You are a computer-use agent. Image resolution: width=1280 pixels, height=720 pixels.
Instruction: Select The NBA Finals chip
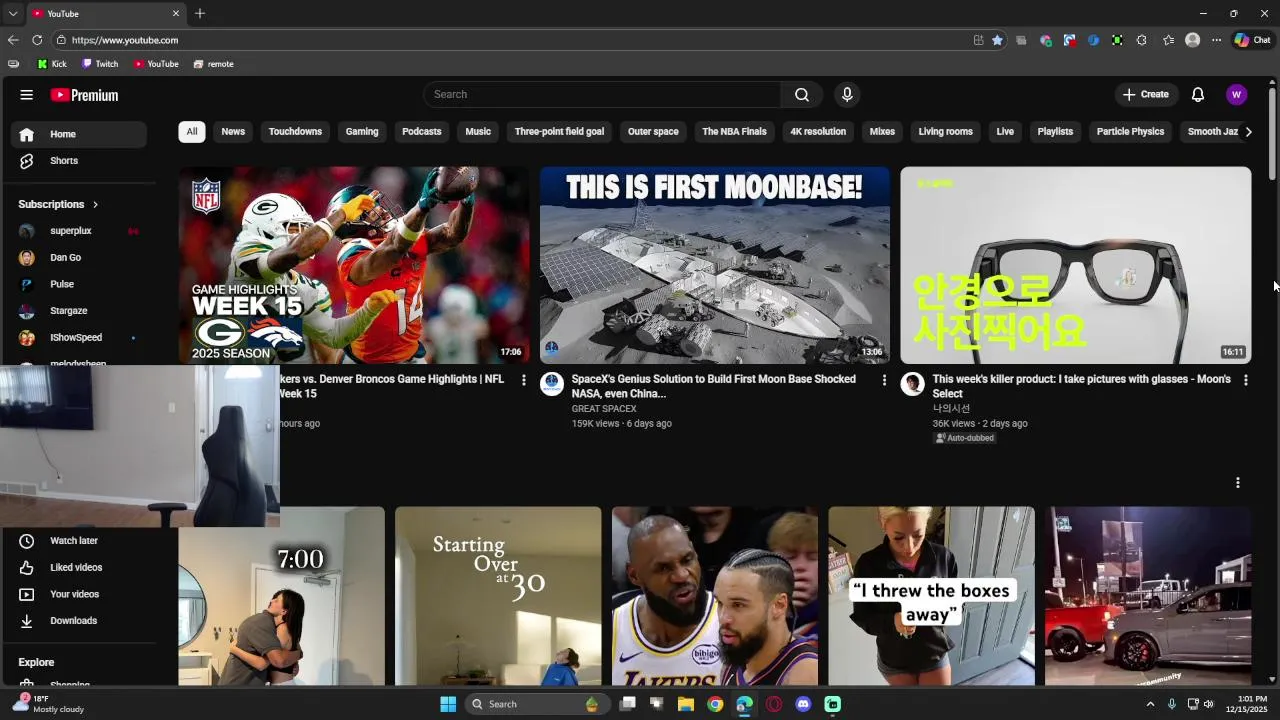click(x=734, y=132)
